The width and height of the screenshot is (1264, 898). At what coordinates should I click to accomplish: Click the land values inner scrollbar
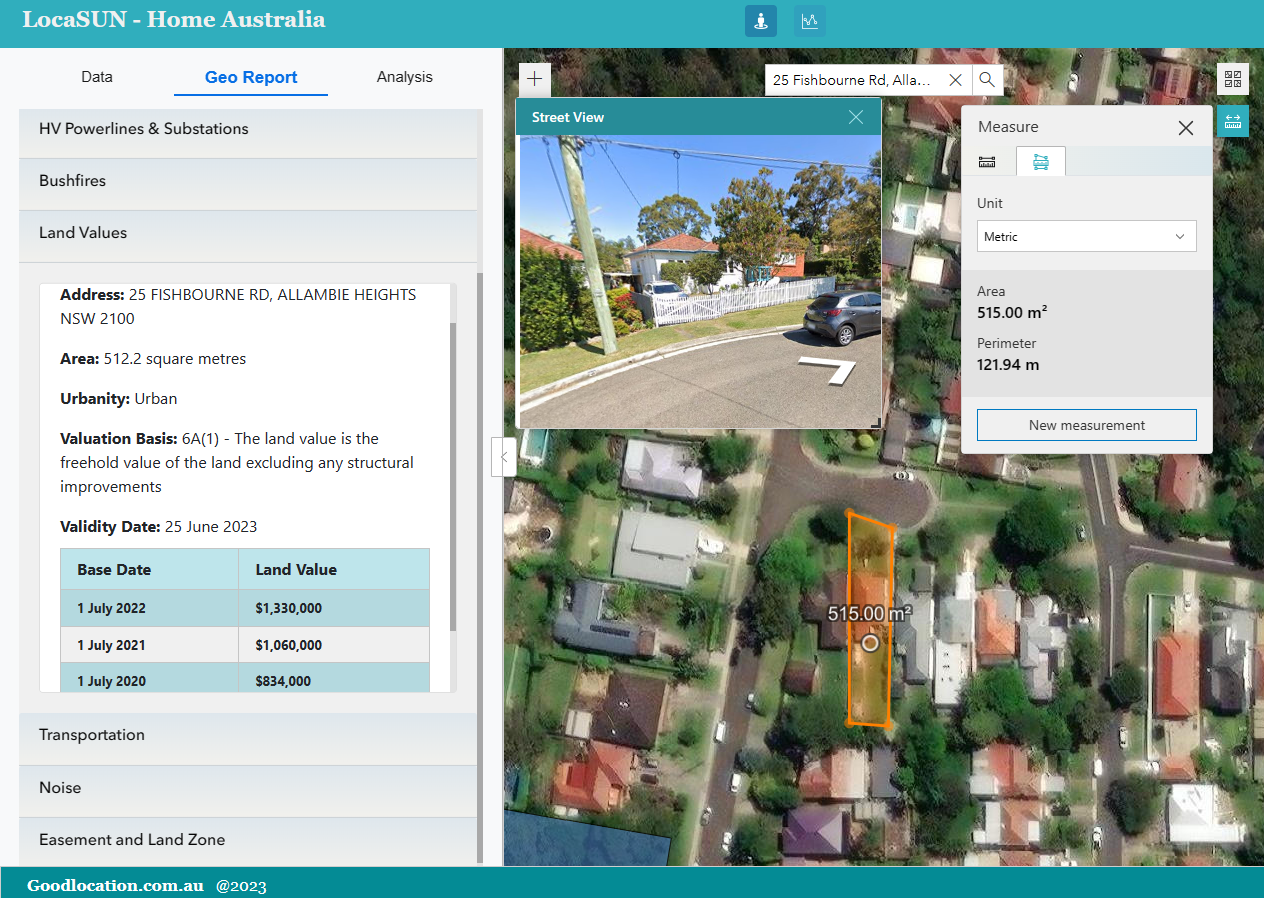pos(453,477)
